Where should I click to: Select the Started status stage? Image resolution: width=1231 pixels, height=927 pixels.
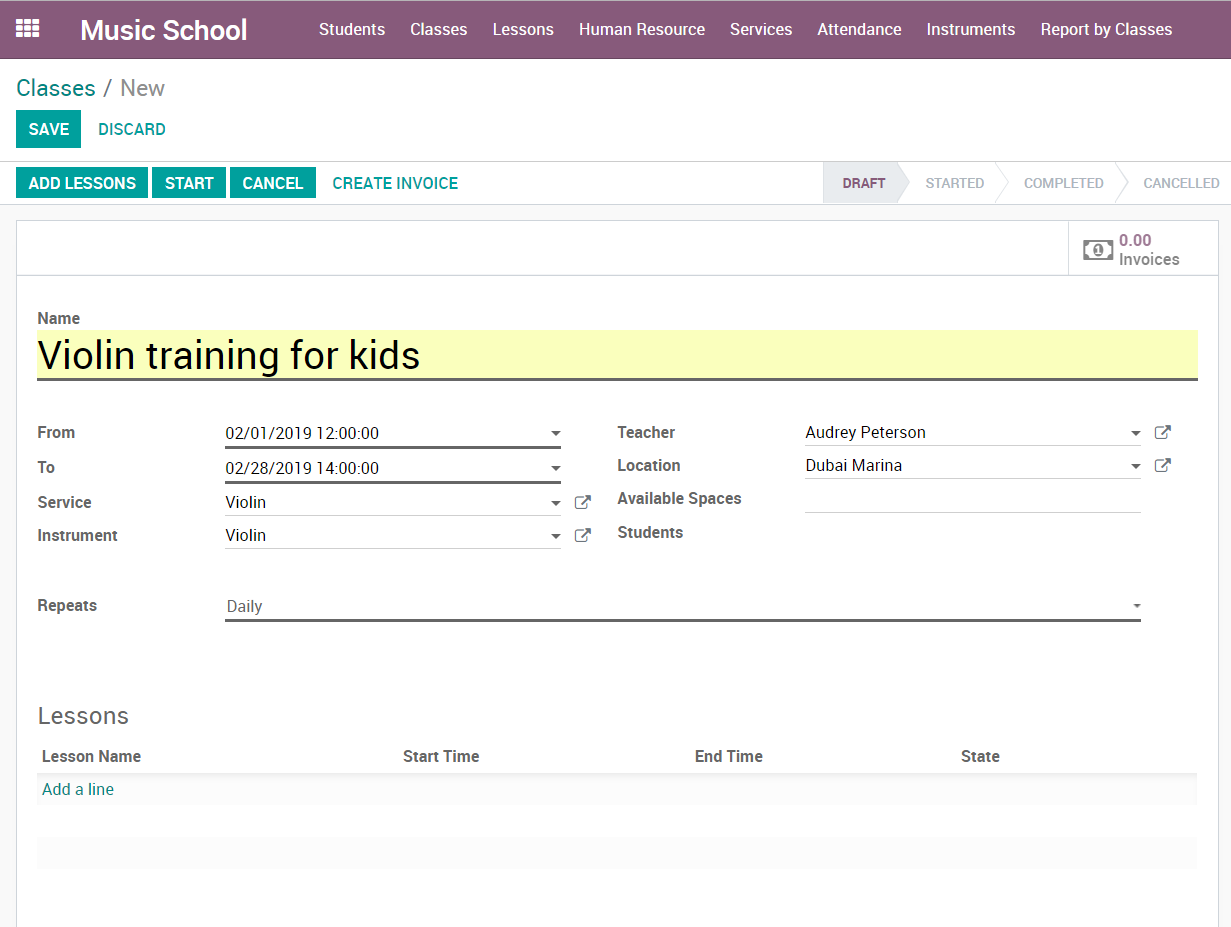(x=954, y=183)
